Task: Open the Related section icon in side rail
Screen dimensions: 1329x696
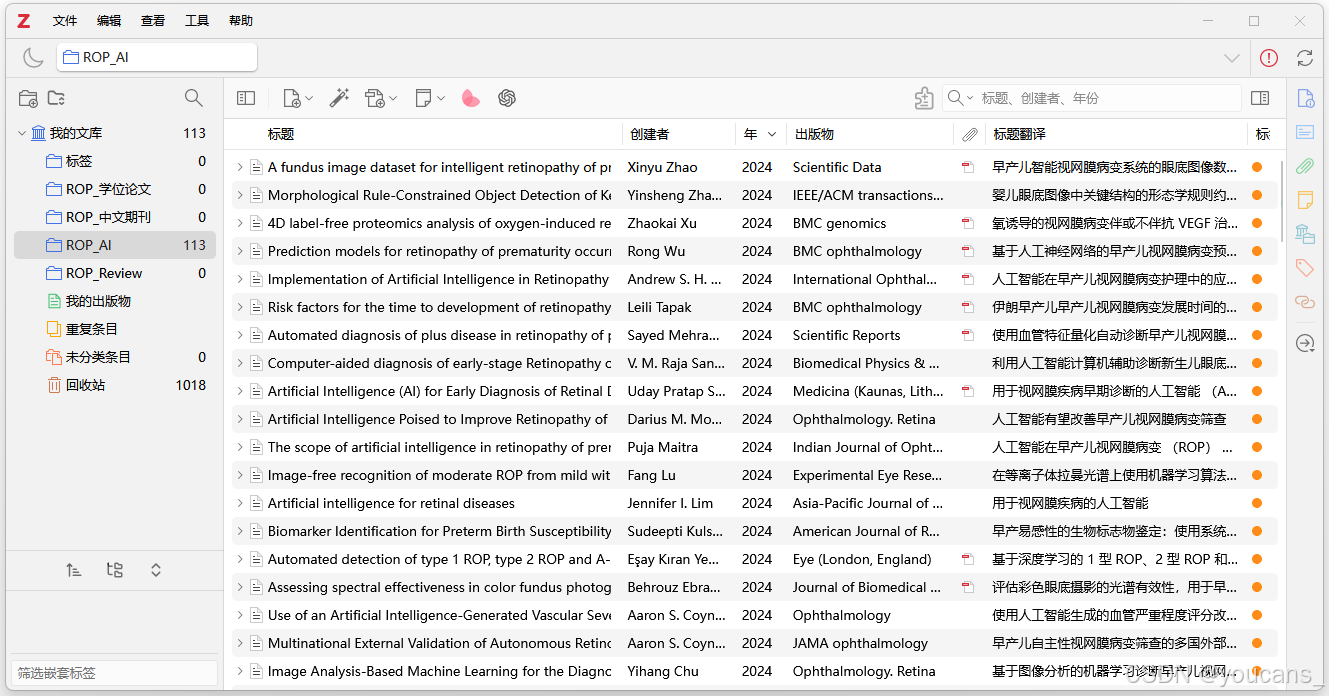Action: pos(1305,301)
